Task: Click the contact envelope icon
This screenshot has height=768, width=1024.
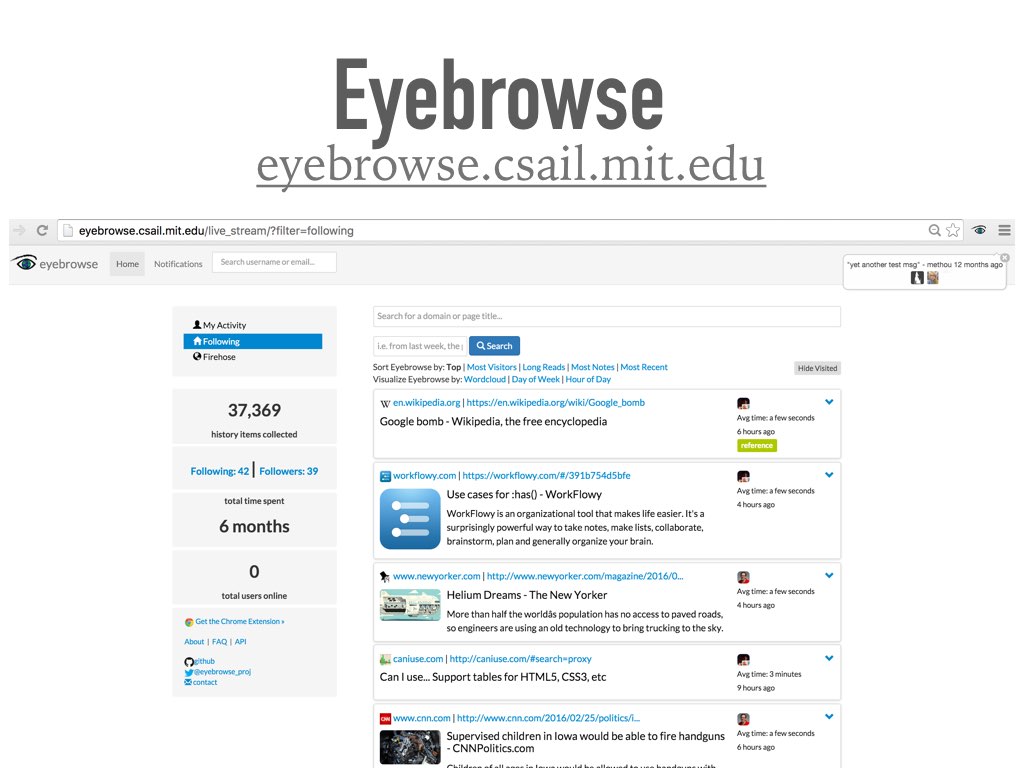Action: [188, 682]
